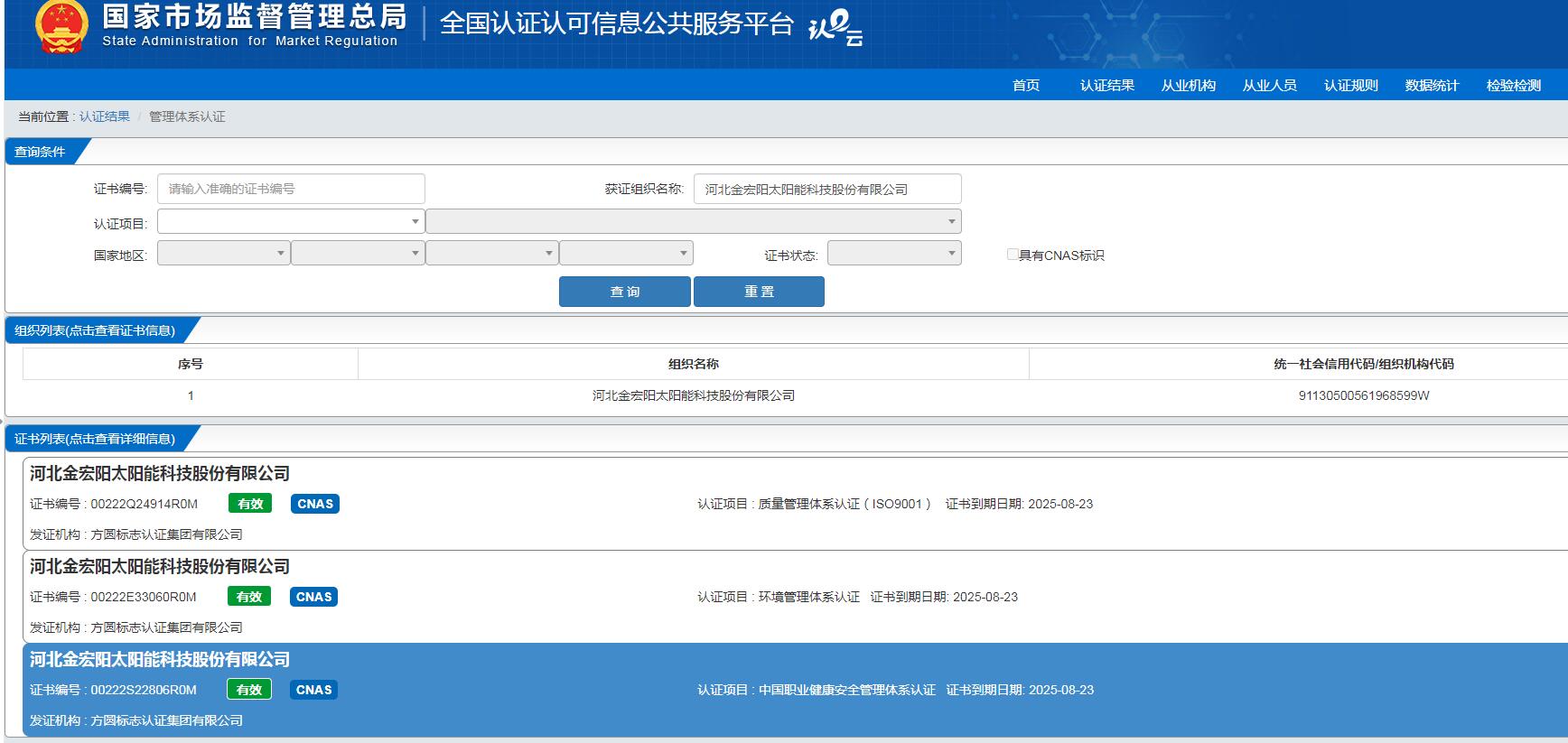
Task: Open highlighted certificate 00222S22806R0M details
Action: 795,690
